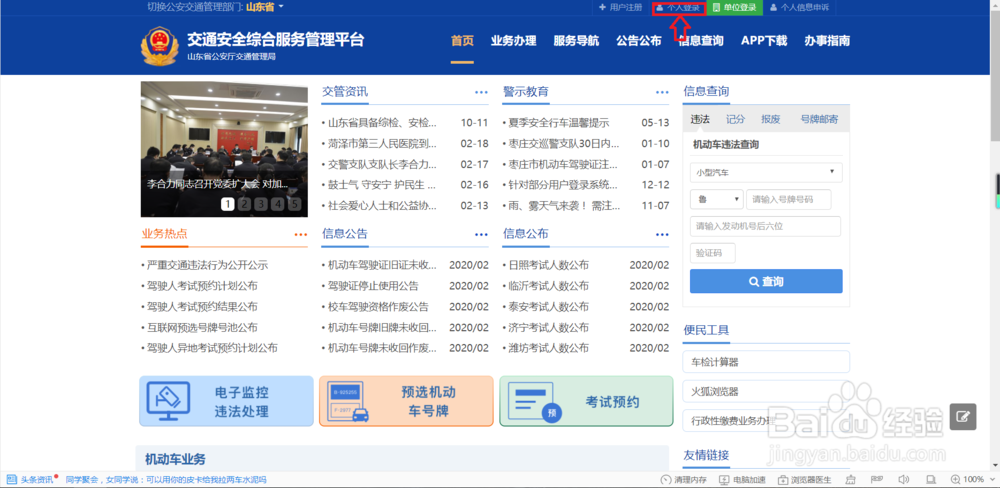Click the 头条资讯 news icon
Screen dimensions: 1000x488
click(11, 479)
